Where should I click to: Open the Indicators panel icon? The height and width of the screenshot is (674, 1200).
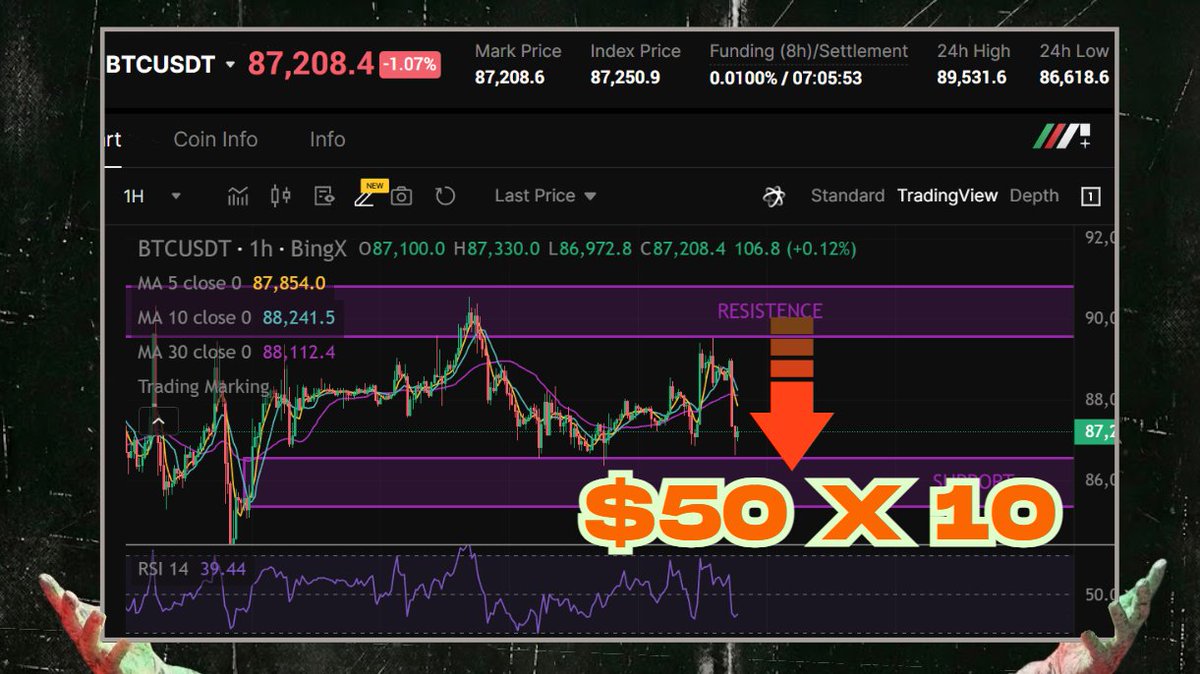click(x=237, y=196)
